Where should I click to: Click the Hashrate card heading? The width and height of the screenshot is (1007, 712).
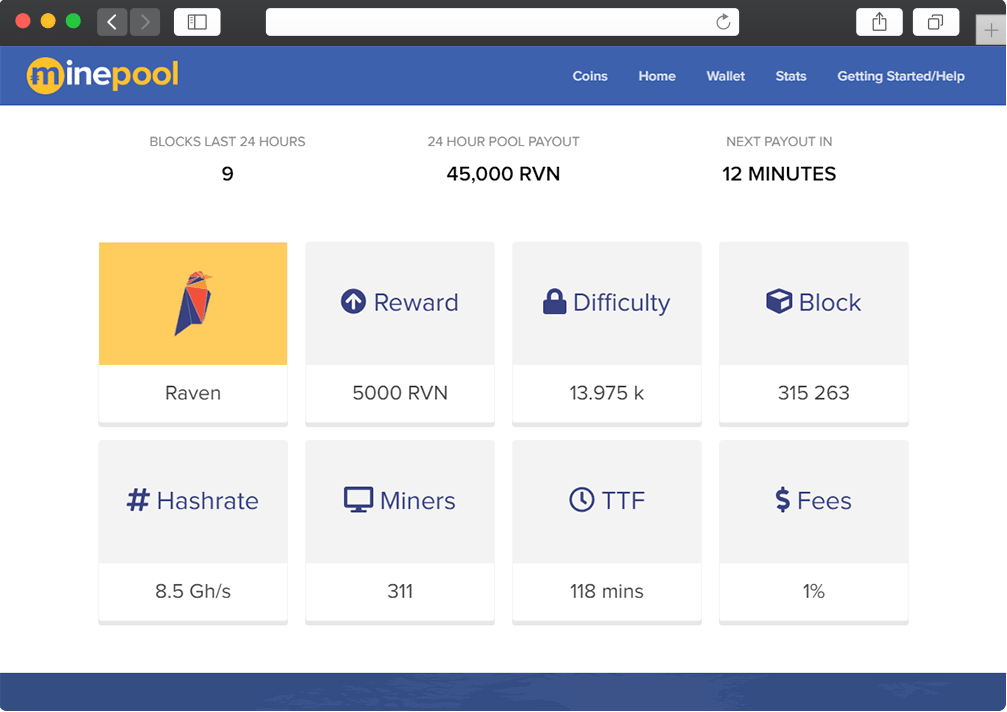(x=207, y=501)
